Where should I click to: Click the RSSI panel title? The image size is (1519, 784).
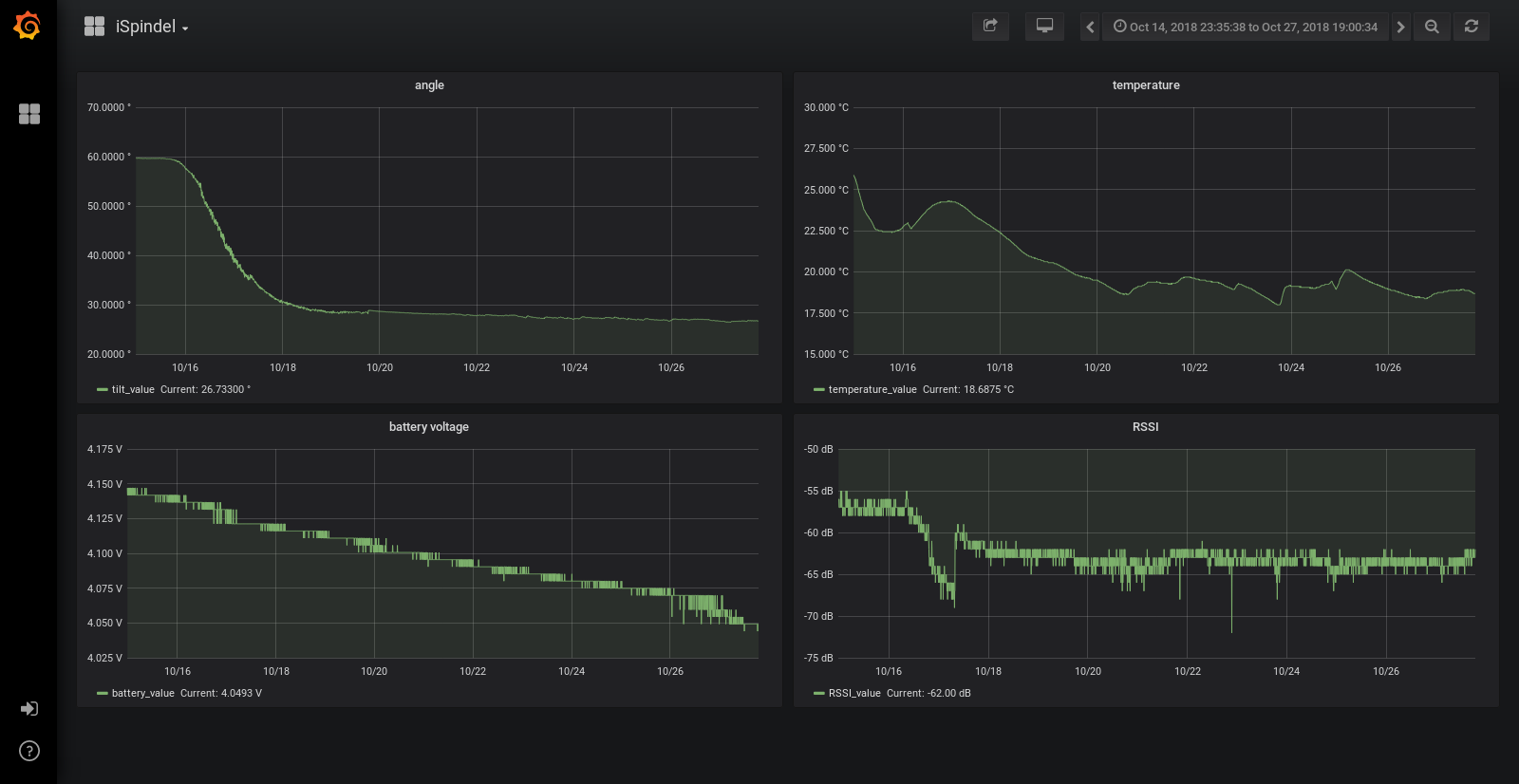click(x=1145, y=427)
